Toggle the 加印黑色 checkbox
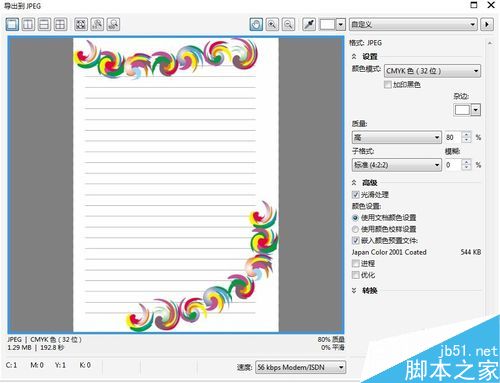Image resolution: width=500 pixels, height=383 pixels. [388, 84]
